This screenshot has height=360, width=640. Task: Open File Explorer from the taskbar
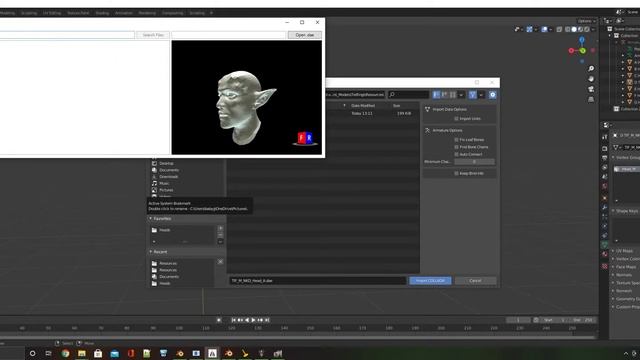pyautogui.click(x=82, y=353)
